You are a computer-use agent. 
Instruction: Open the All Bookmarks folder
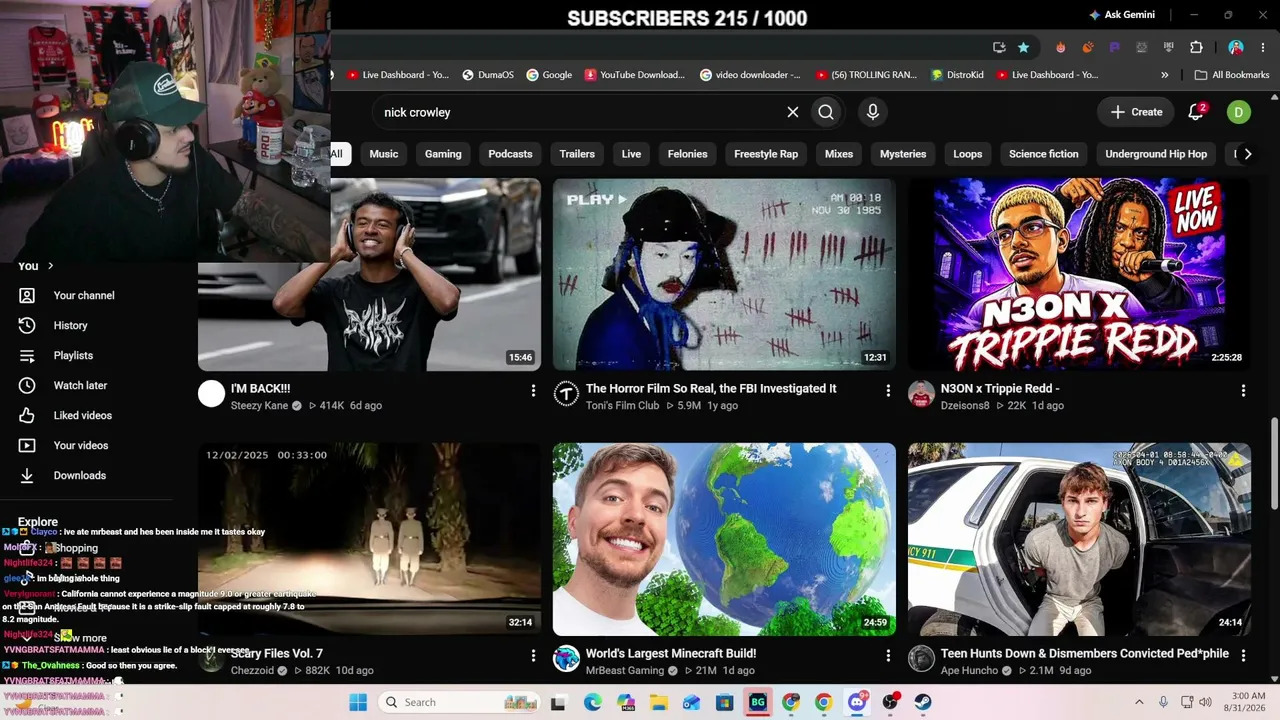coord(1232,75)
